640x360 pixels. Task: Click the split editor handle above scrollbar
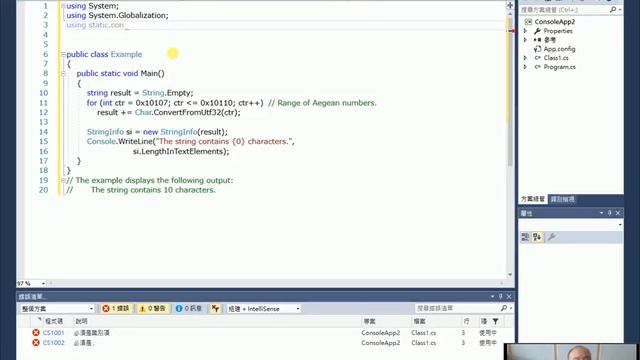coord(510,5)
